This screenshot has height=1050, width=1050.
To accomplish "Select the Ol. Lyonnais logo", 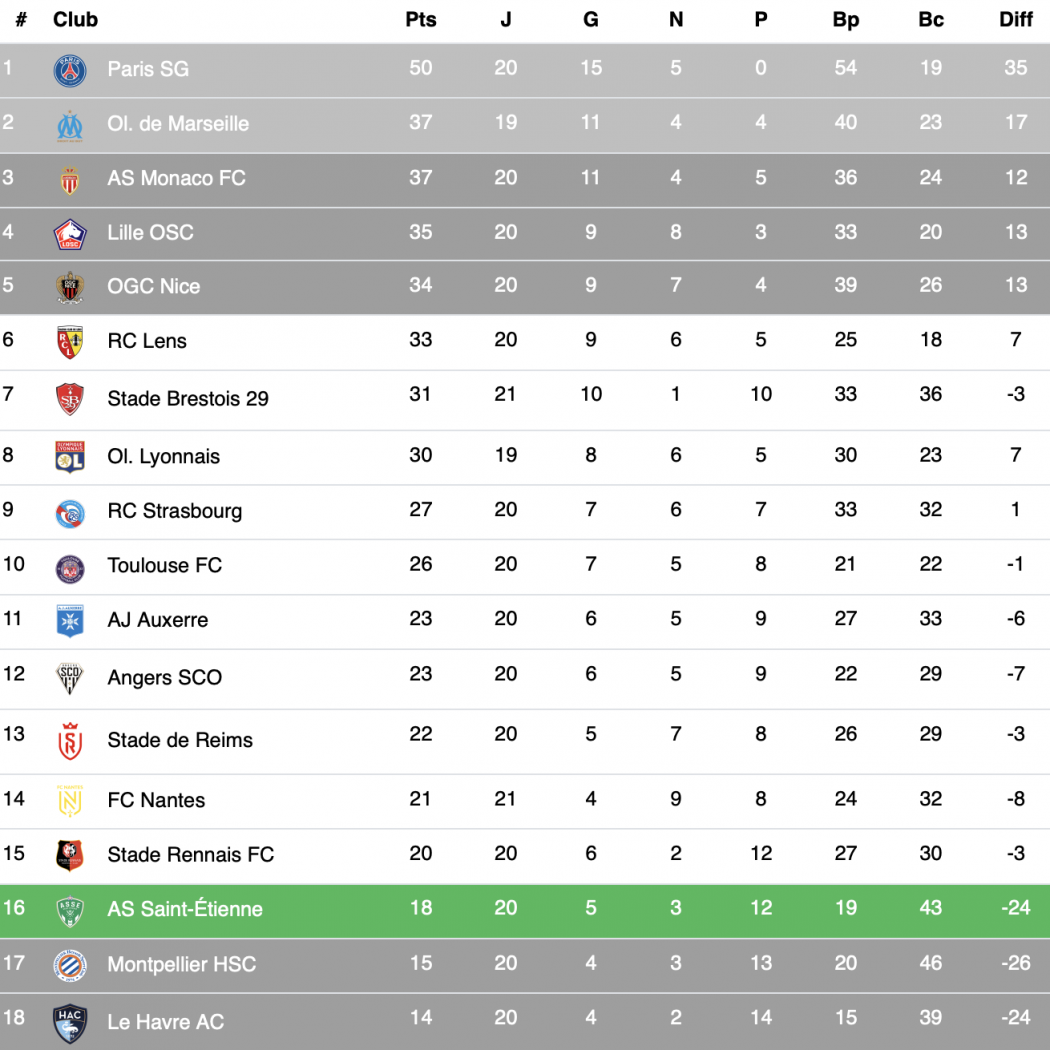I will click(70, 457).
